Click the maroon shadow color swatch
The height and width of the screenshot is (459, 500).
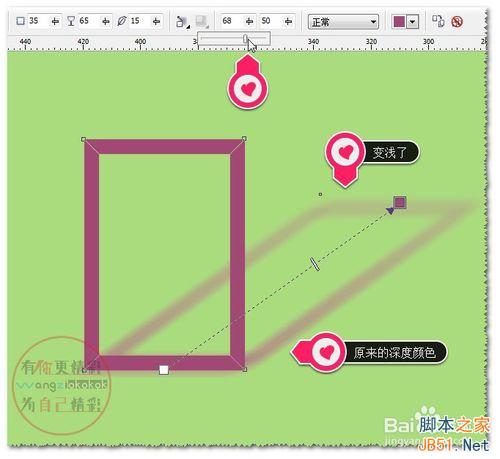399,22
